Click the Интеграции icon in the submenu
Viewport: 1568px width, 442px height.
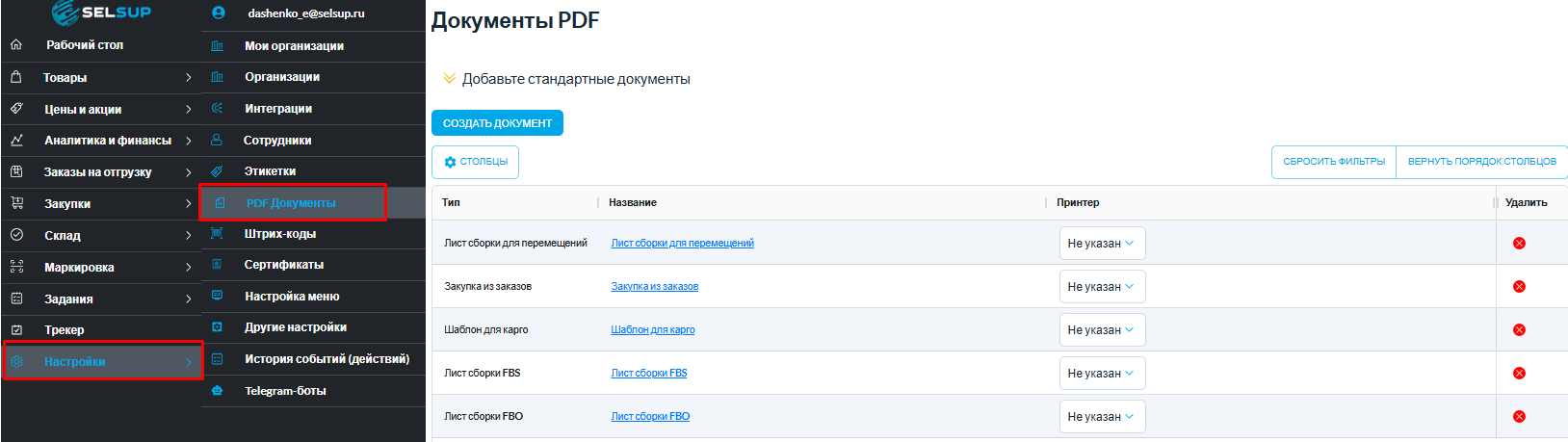point(218,109)
